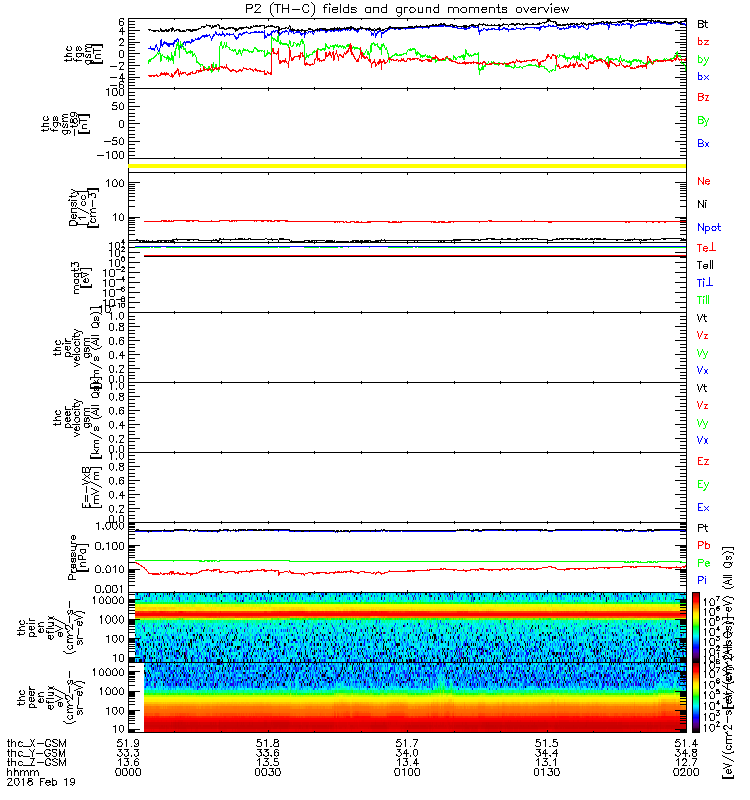Select the red Pb pressure legend
Screen dimensions: 750x800
pyautogui.click(x=704, y=545)
